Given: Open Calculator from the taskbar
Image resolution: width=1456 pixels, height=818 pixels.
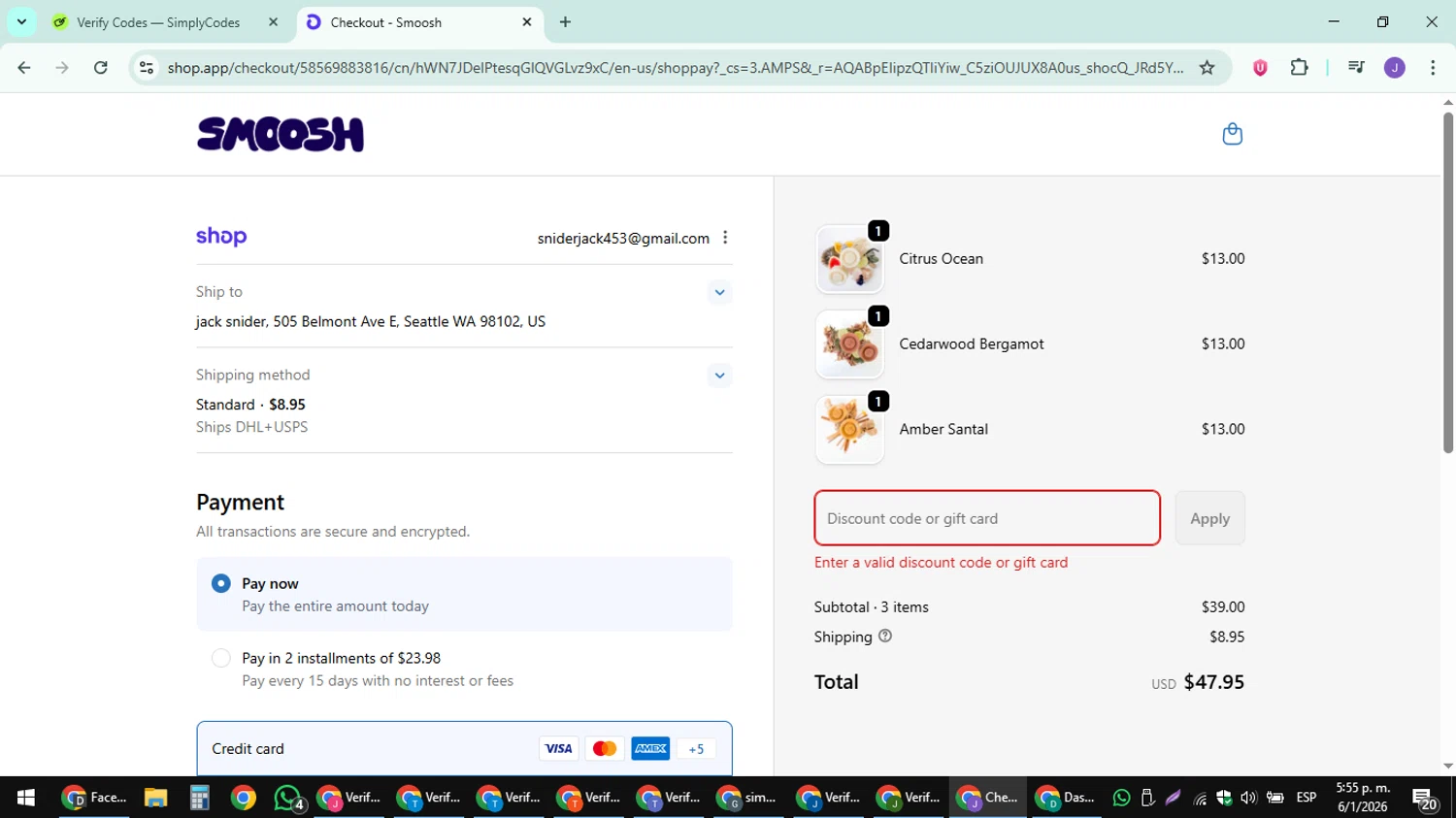Looking at the screenshot, I should coord(199,798).
